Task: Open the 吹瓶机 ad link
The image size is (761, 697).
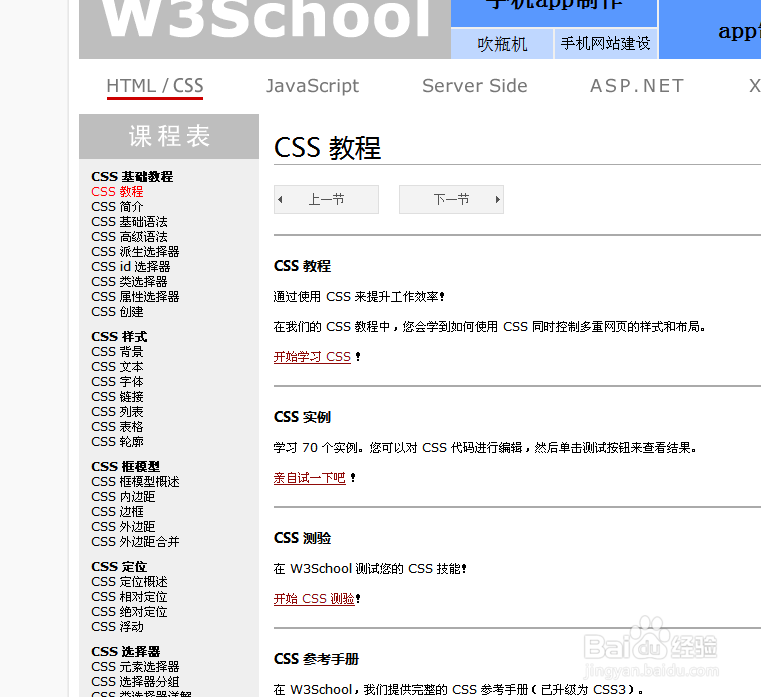Action: (x=502, y=44)
